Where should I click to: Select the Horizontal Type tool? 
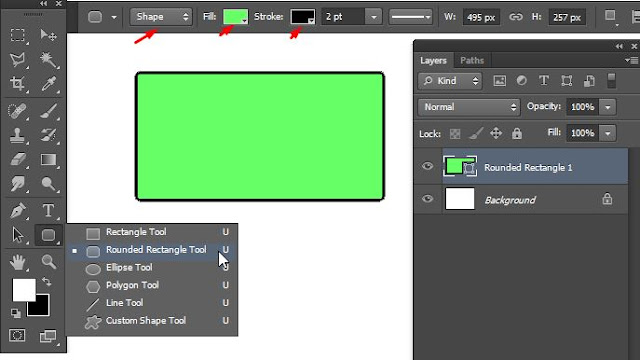pos(48,211)
